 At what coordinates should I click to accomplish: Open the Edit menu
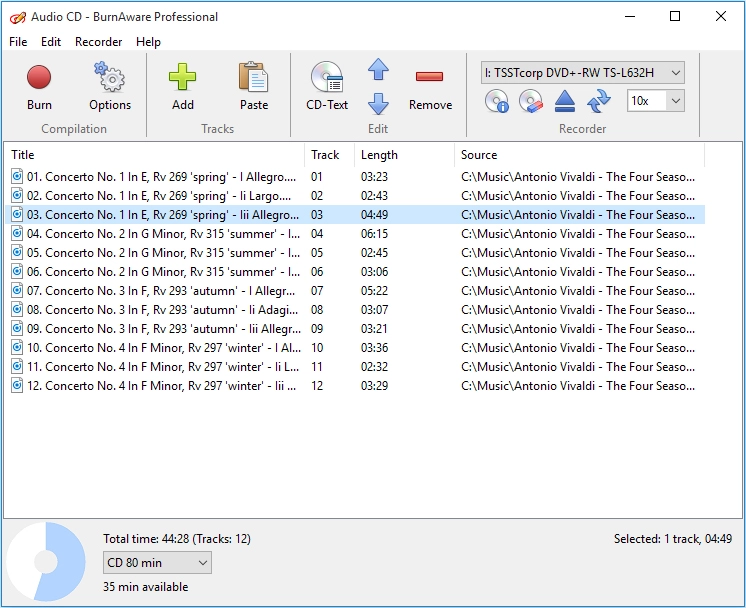[51, 42]
